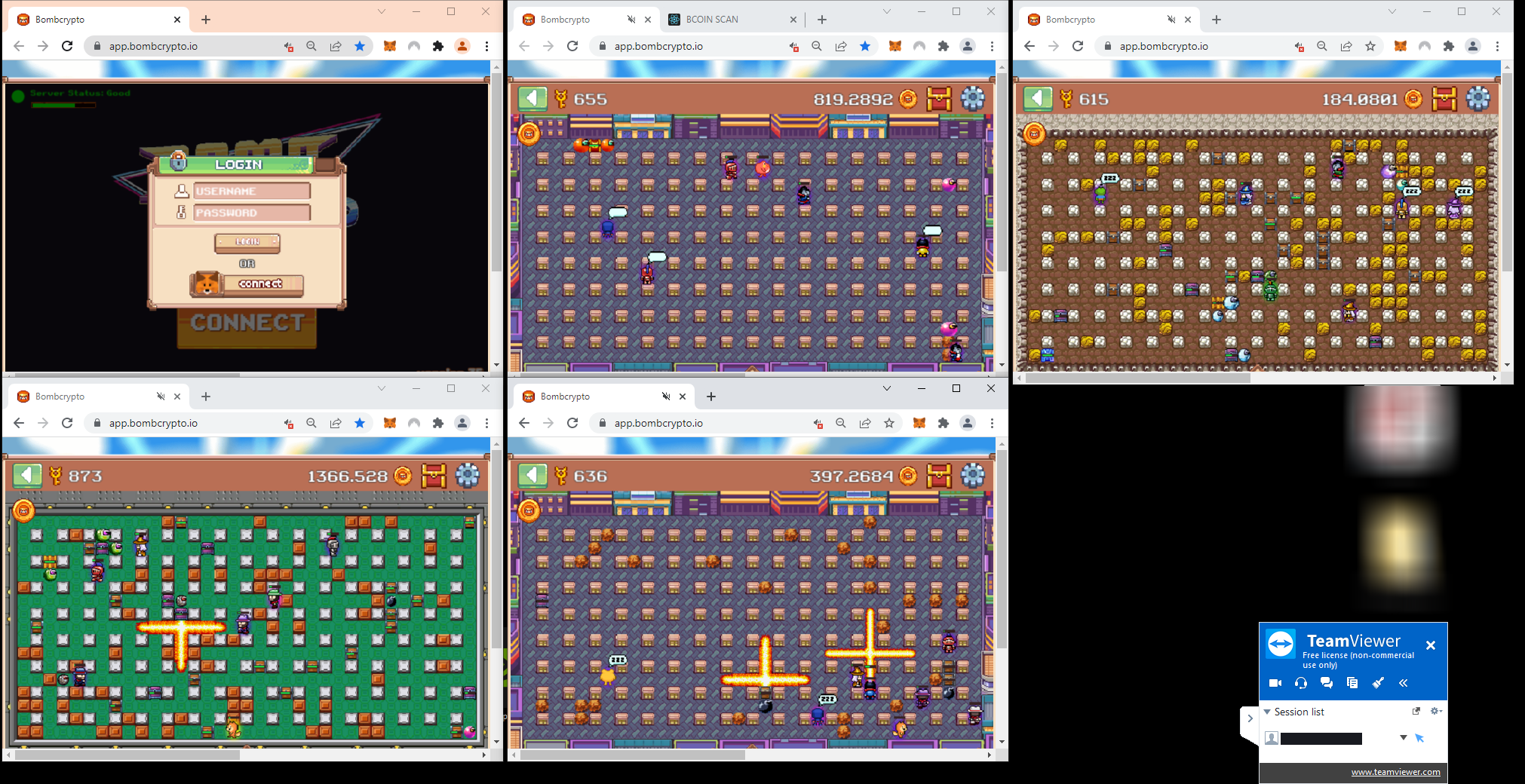Close the TeamViewer panel
1525x784 pixels.
[1431, 645]
